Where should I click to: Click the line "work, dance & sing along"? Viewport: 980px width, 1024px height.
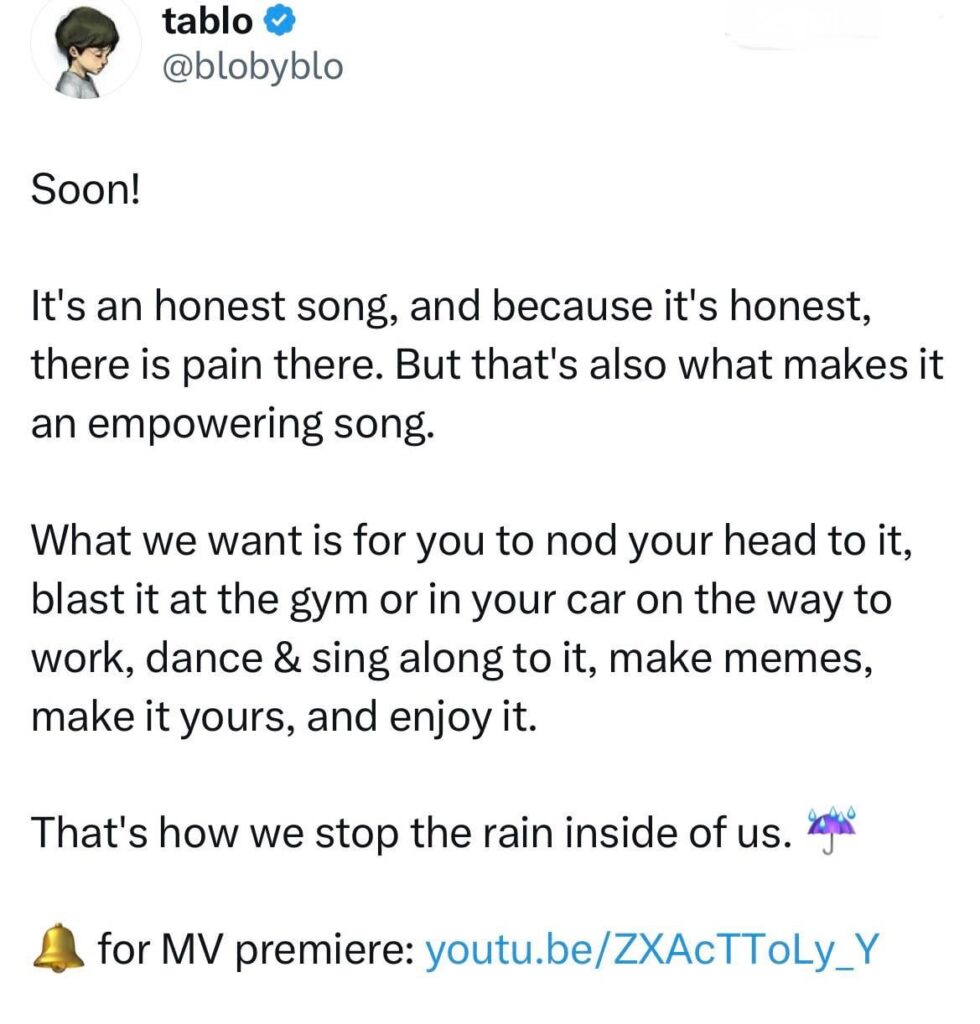452,658
